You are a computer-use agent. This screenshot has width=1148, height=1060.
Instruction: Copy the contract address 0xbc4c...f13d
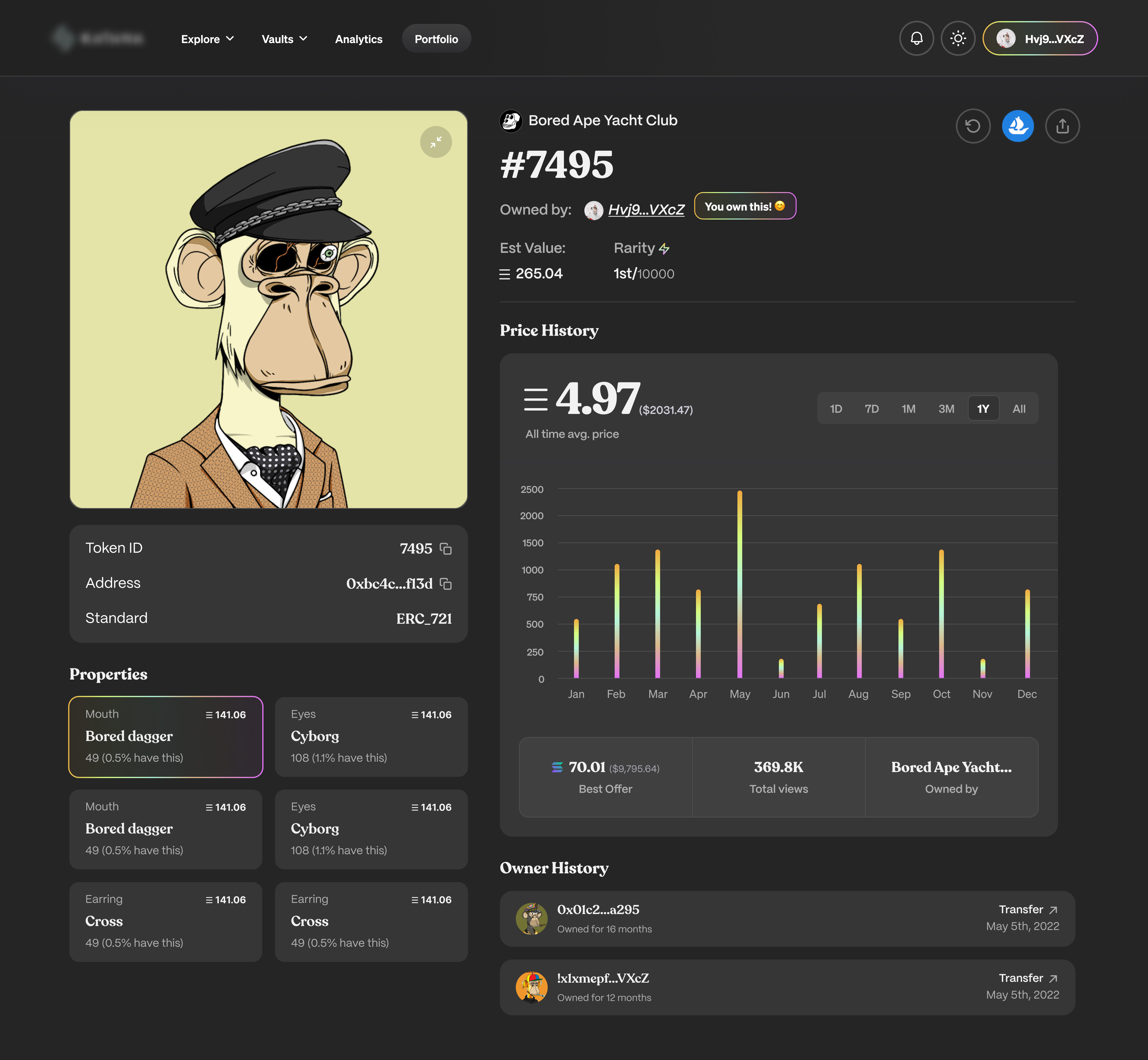click(446, 583)
